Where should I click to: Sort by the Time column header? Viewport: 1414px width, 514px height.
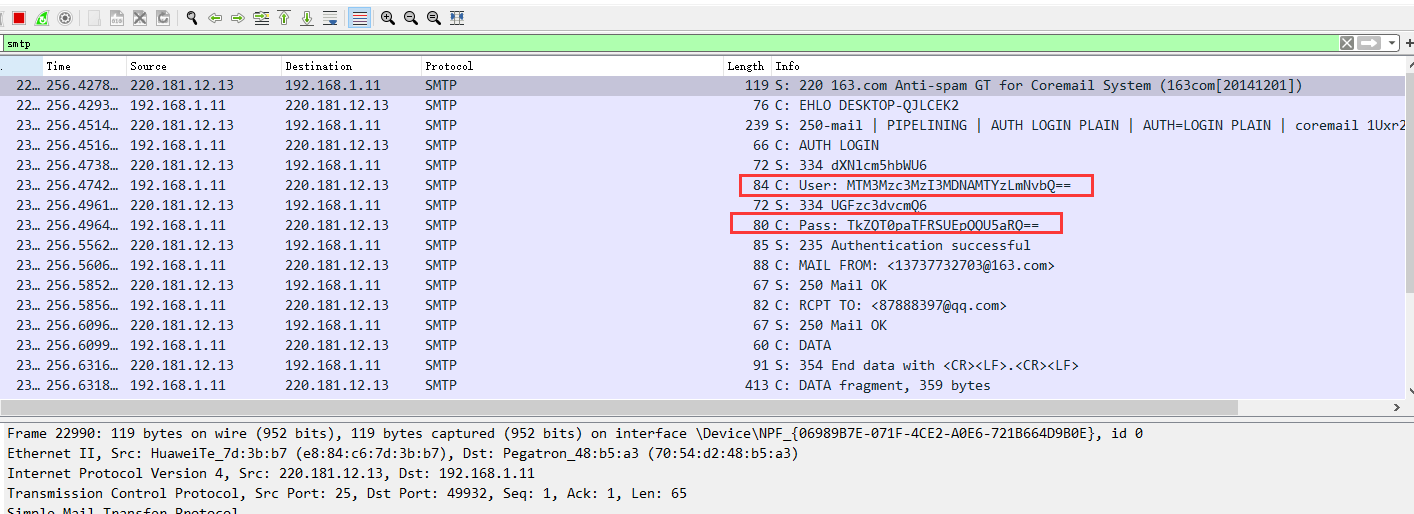click(x=85, y=66)
